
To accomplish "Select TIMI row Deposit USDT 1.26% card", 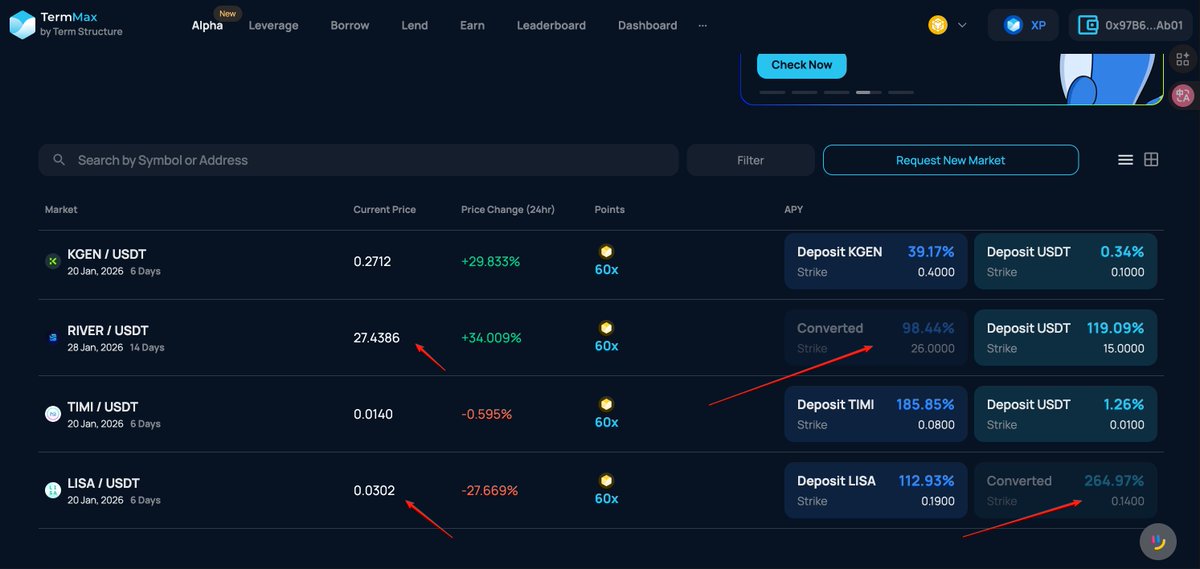I will coord(1066,414).
